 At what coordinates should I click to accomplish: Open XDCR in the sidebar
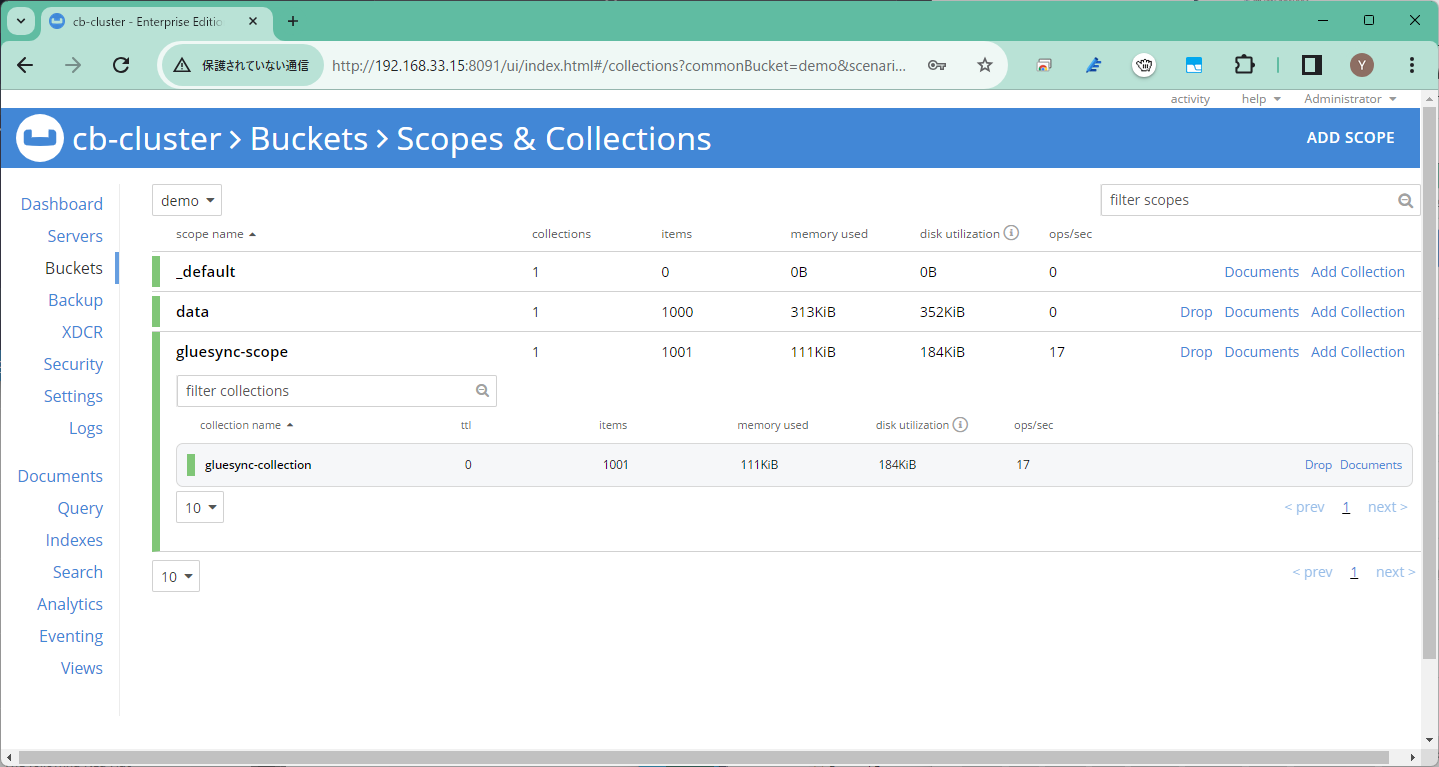coord(82,332)
